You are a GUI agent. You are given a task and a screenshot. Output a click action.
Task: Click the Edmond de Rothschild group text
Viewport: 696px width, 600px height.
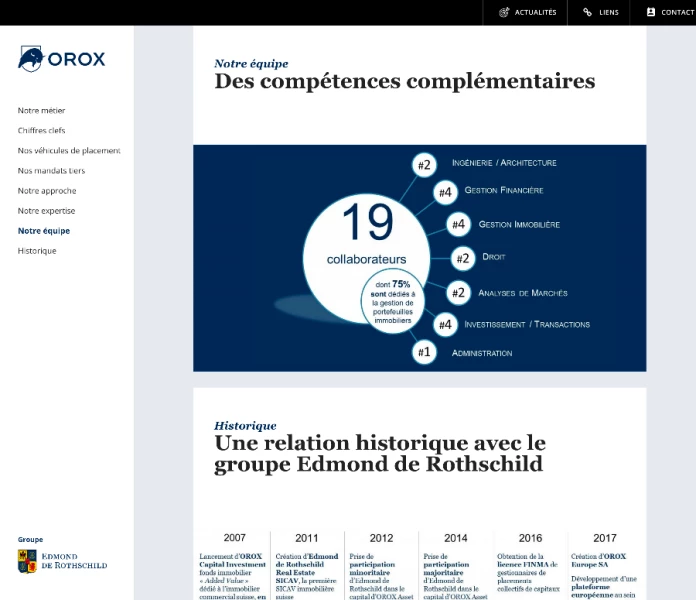74,561
